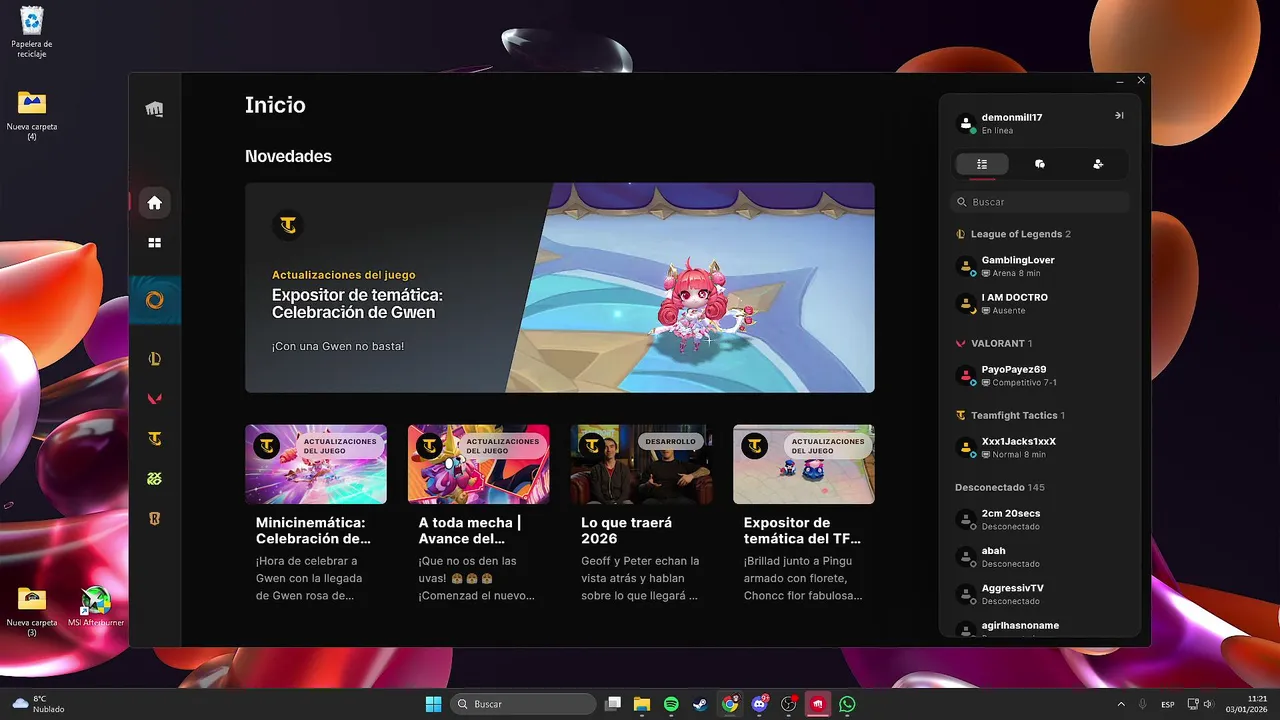
Task: Open the weather widget showing 8°C
Action: (38, 704)
